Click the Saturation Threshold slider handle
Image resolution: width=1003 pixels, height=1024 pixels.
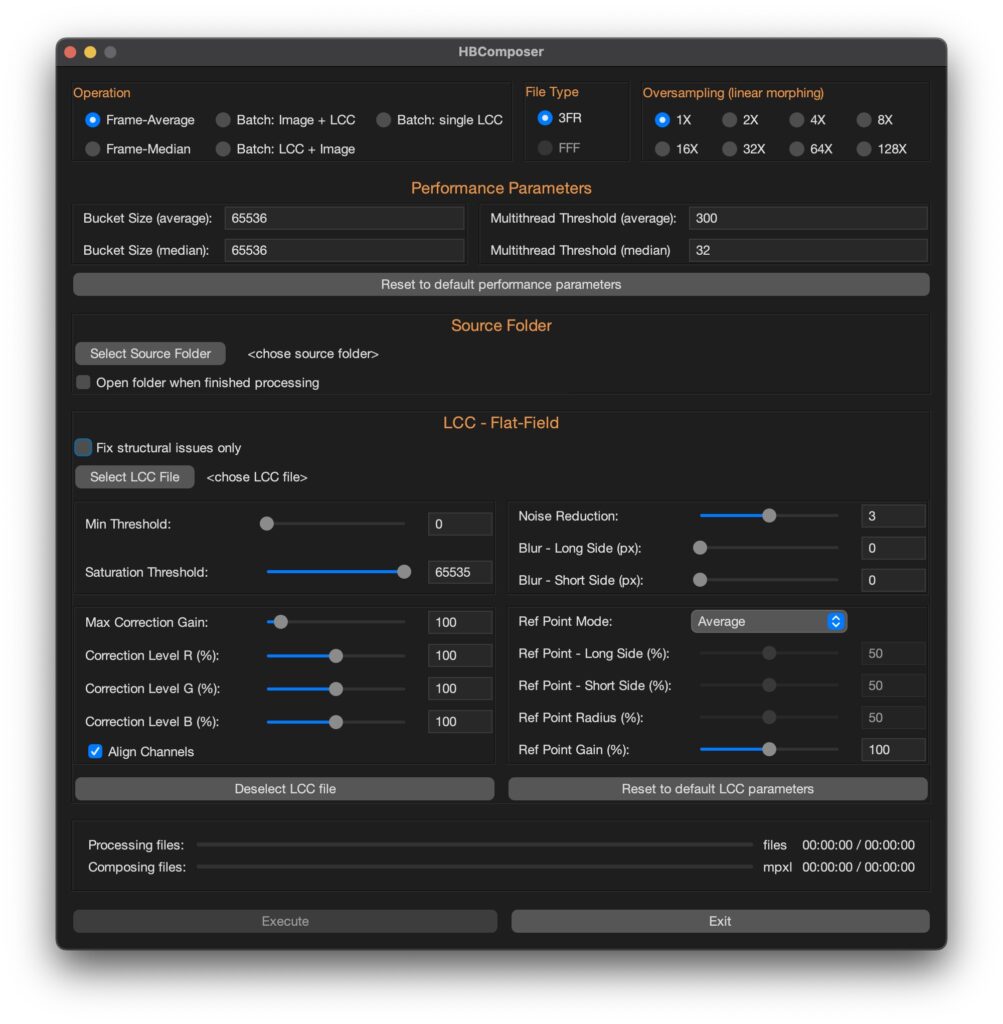[404, 572]
